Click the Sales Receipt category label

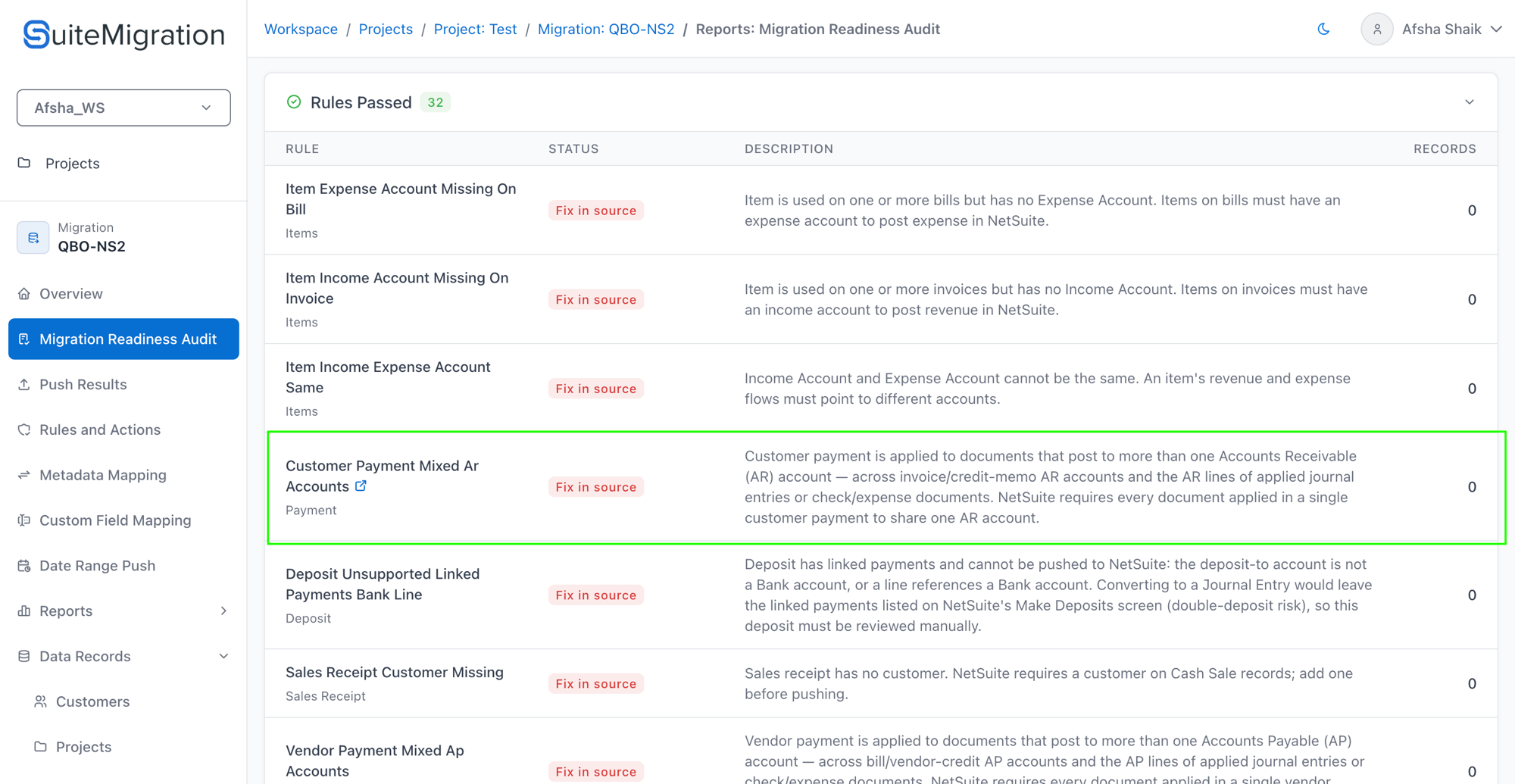point(326,695)
